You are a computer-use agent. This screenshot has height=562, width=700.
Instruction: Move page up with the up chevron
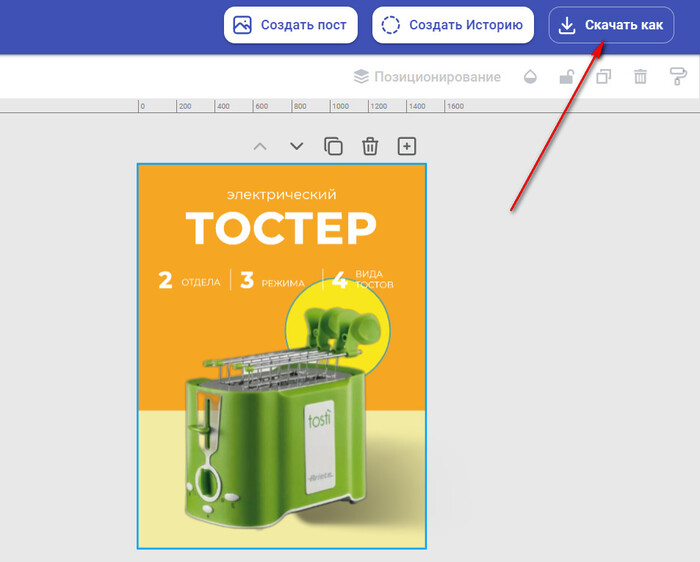pos(260,146)
